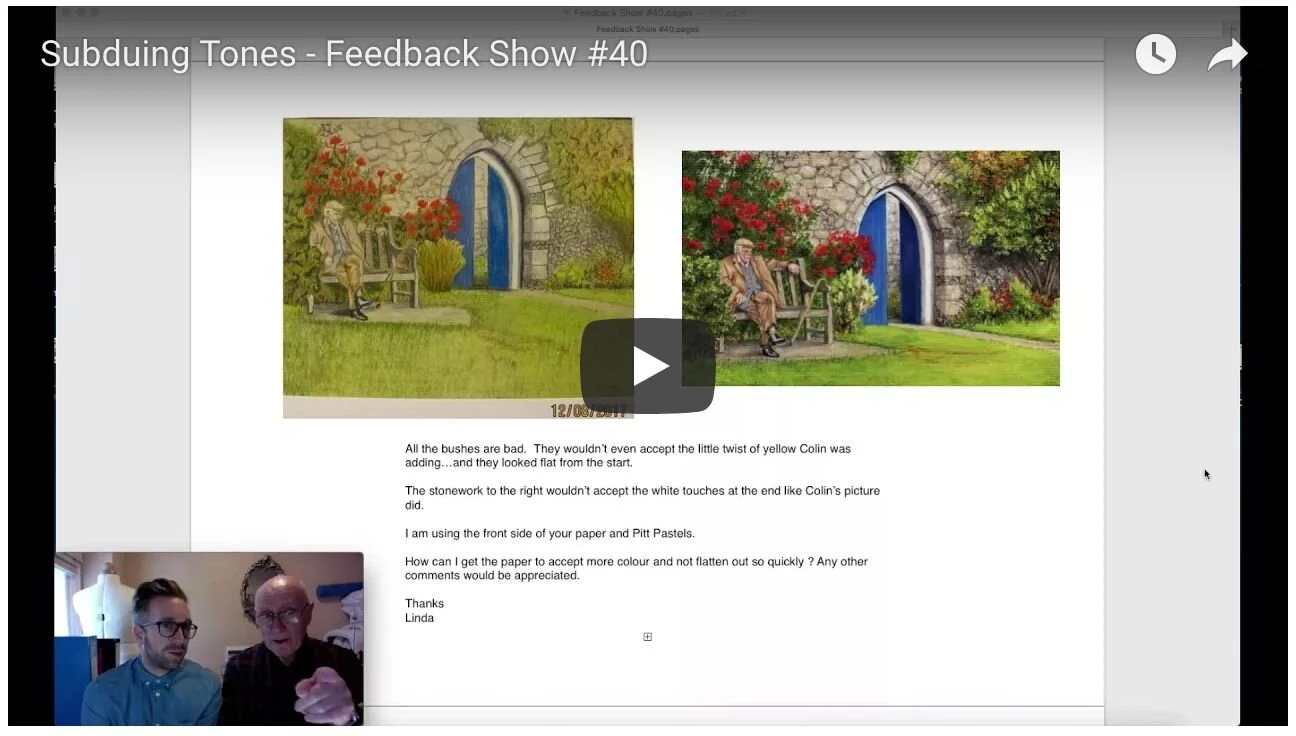1296x736 pixels.
Task: Click the Watch Later clock icon
Action: pyautogui.click(x=1156, y=54)
